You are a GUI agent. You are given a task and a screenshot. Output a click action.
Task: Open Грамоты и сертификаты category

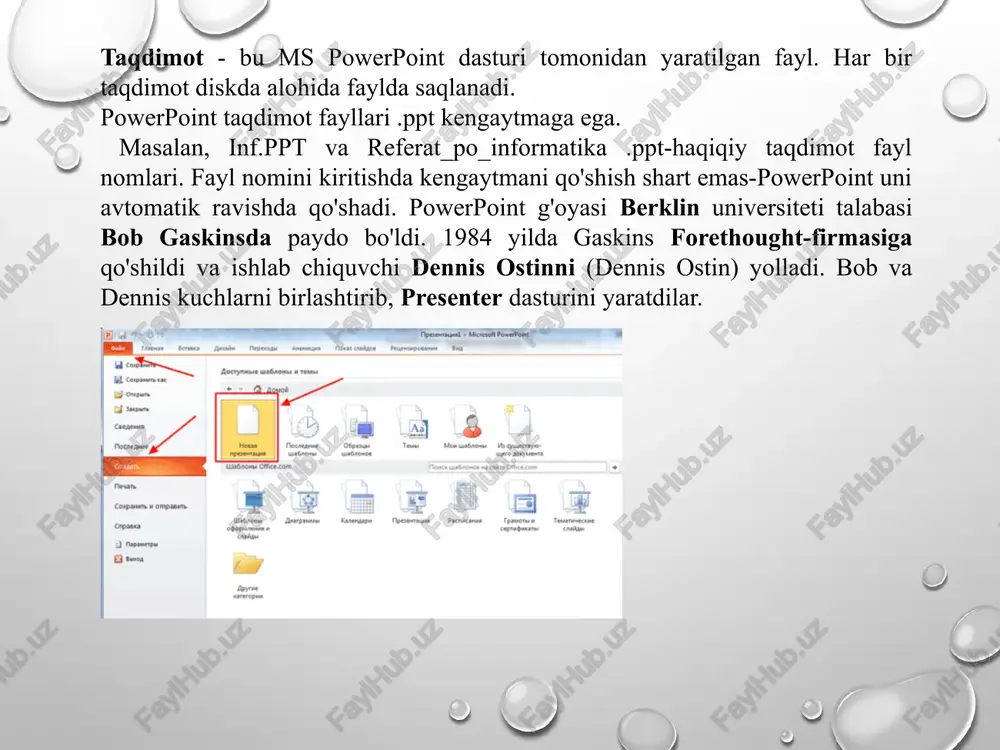pyautogui.click(x=520, y=507)
